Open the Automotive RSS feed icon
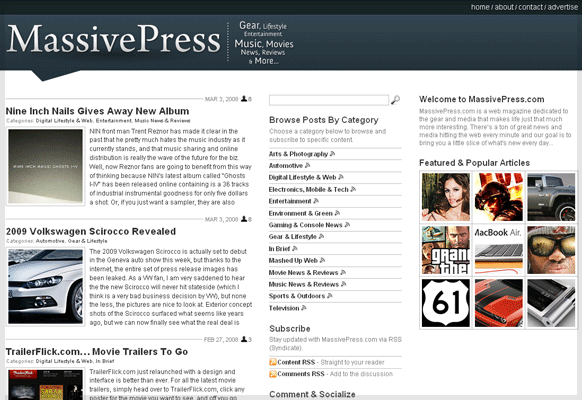Screen dimensions: 582x400 (x=307, y=165)
